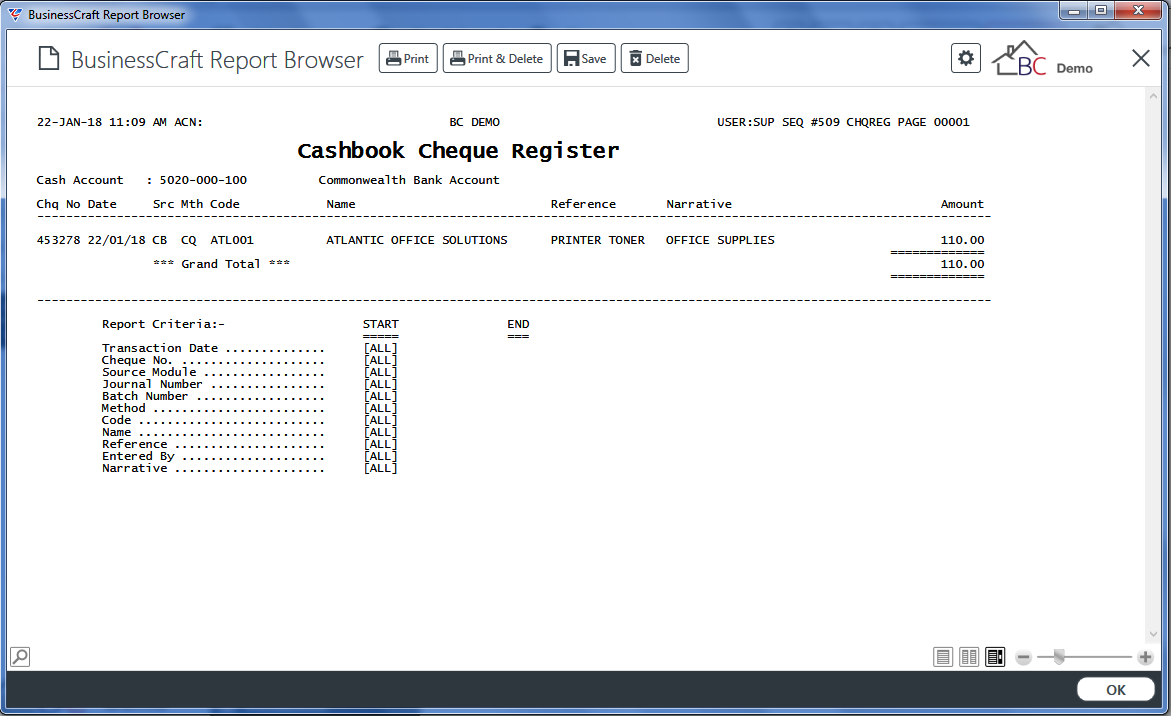This screenshot has height=716, width=1171.
Task: Click the Narrative column header
Action: [x=699, y=204]
